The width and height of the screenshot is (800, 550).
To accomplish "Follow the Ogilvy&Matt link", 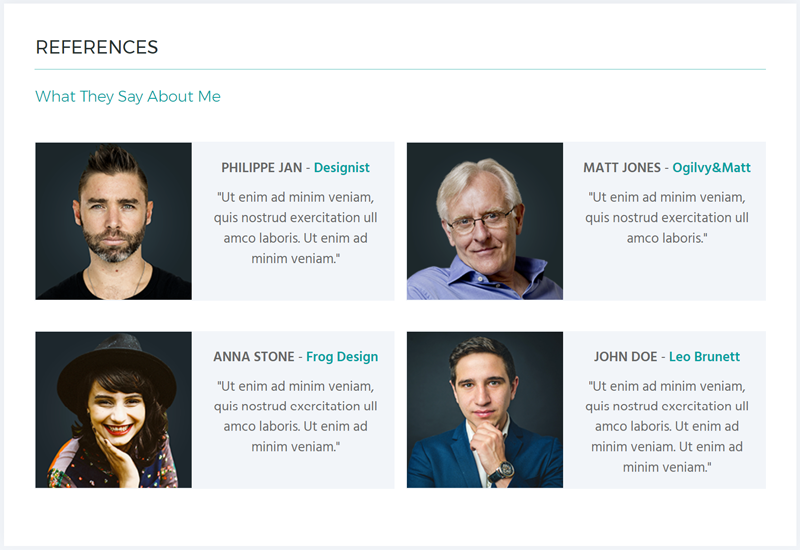I will pyautogui.click(x=711, y=168).
